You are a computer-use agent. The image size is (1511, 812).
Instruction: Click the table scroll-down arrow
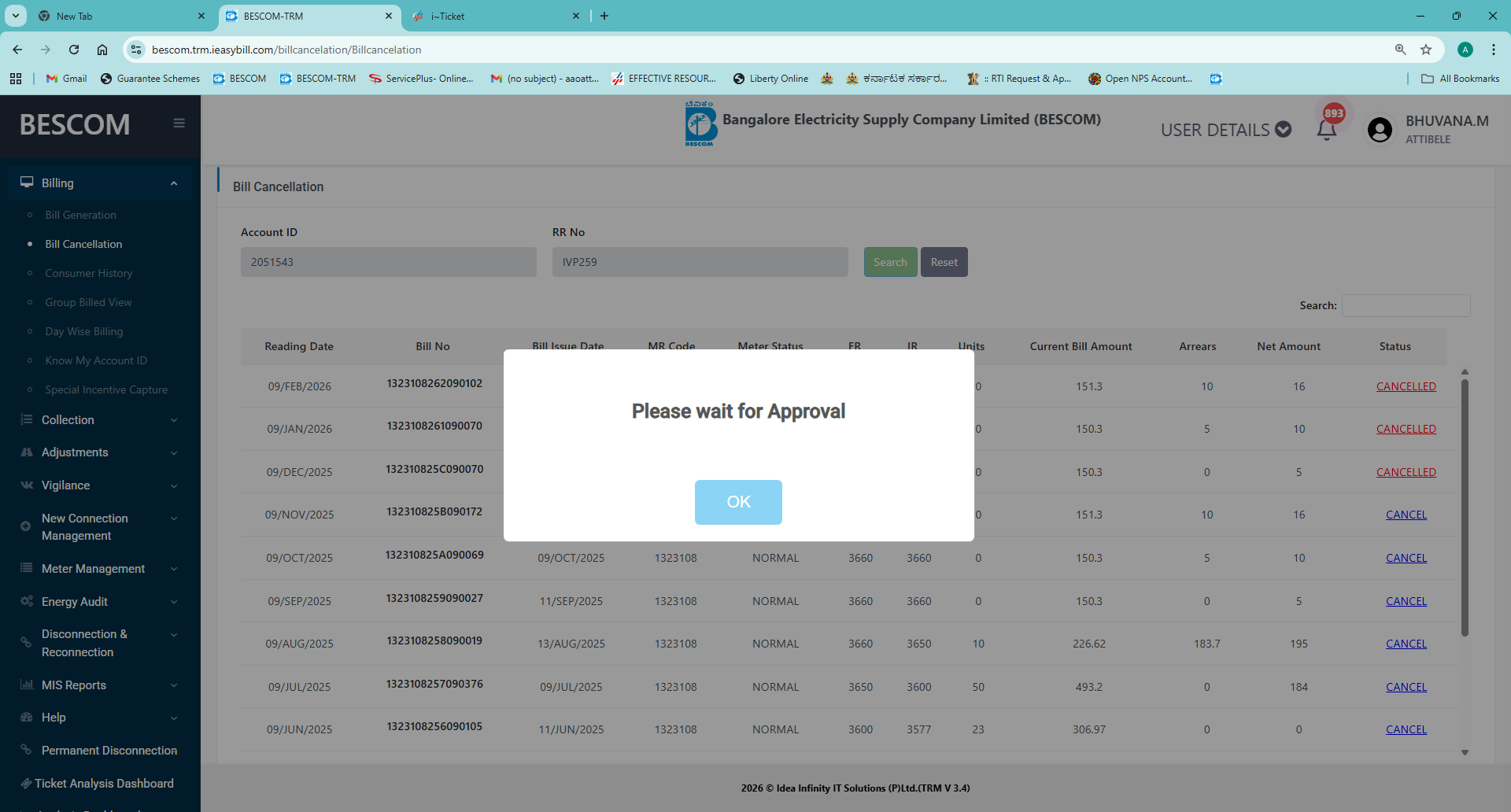[1465, 753]
